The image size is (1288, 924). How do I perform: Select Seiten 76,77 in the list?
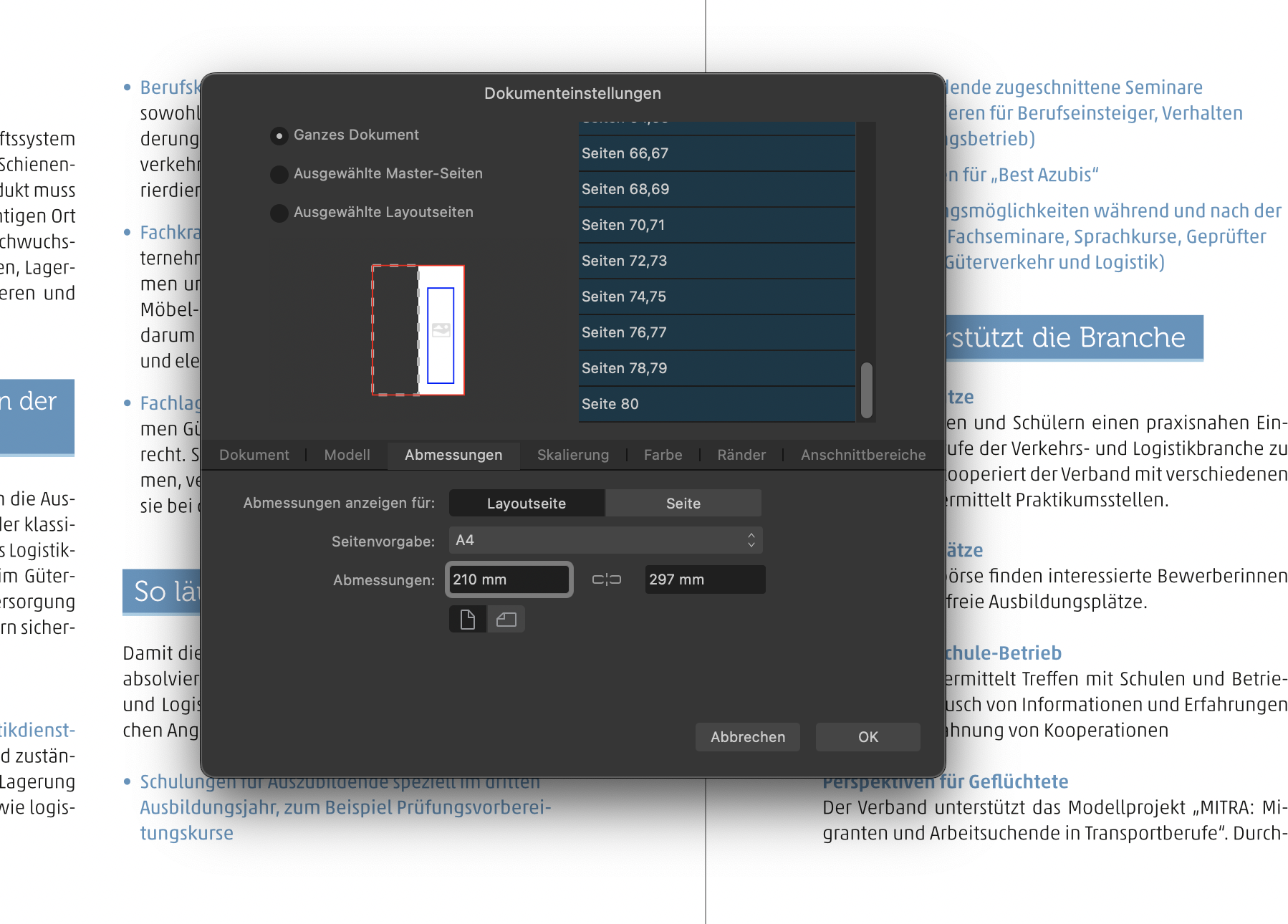pyautogui.click(x=717, y=332)
